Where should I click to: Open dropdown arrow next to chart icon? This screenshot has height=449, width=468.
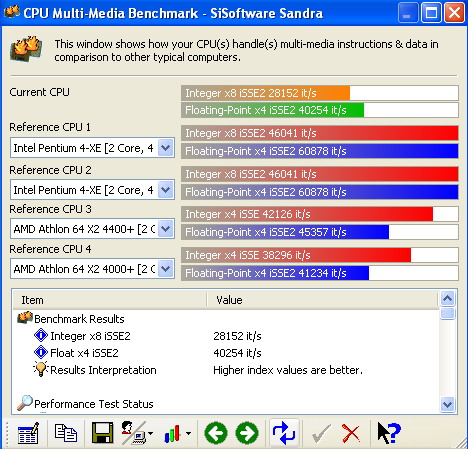click(188, 433)
